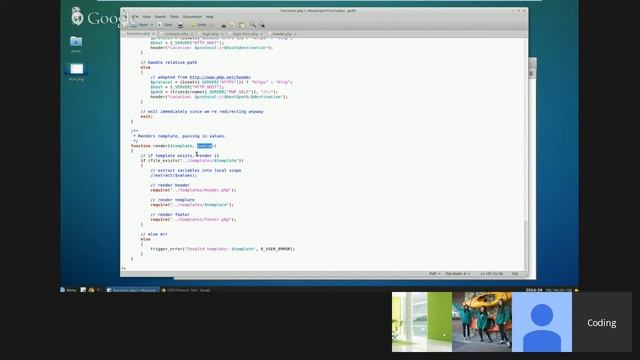This screenshot has height=360, width=640.
Task: Maximize the gedit window
Action: coord(518,11)
